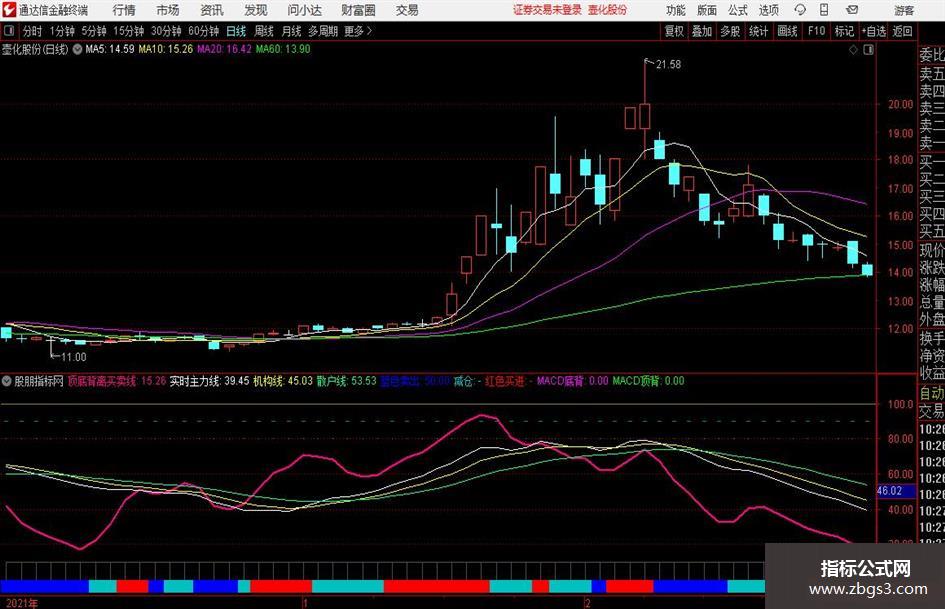Expand the 股朋指标网 indicator dropdown arrow
The image size is (945, 609).
pyautogui.click(x=7, y=381)
